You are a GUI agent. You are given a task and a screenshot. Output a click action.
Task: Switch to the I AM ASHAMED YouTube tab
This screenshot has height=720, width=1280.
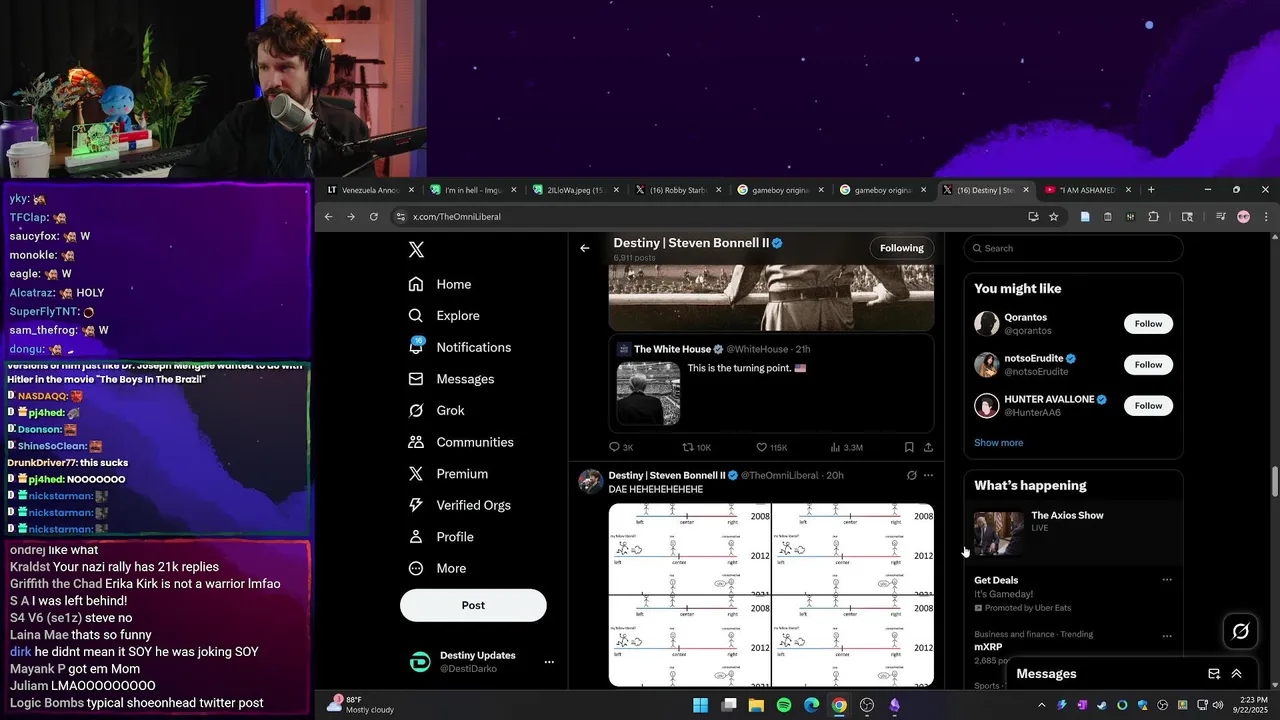point(1088,190)
